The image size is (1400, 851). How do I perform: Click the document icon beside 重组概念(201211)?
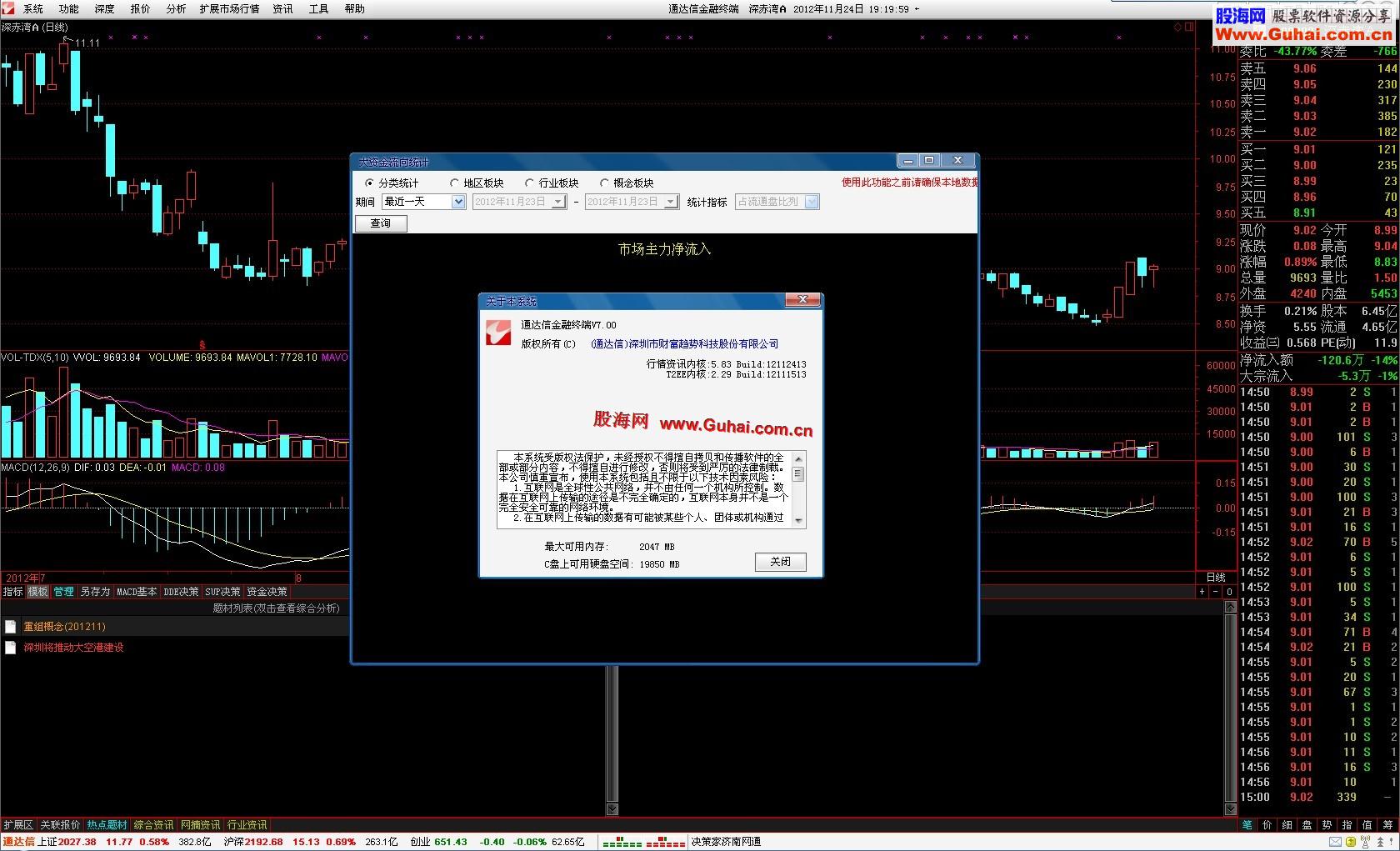[x=10, y=627]
